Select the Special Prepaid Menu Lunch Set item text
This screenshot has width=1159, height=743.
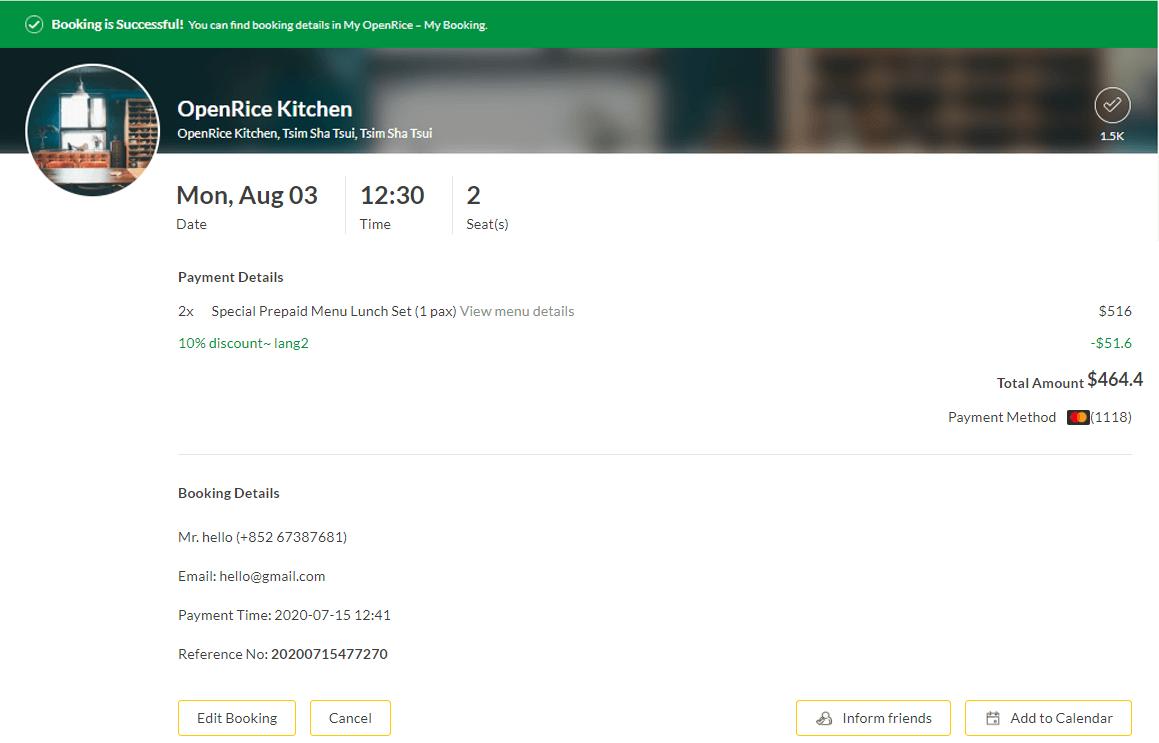point(333,311)
